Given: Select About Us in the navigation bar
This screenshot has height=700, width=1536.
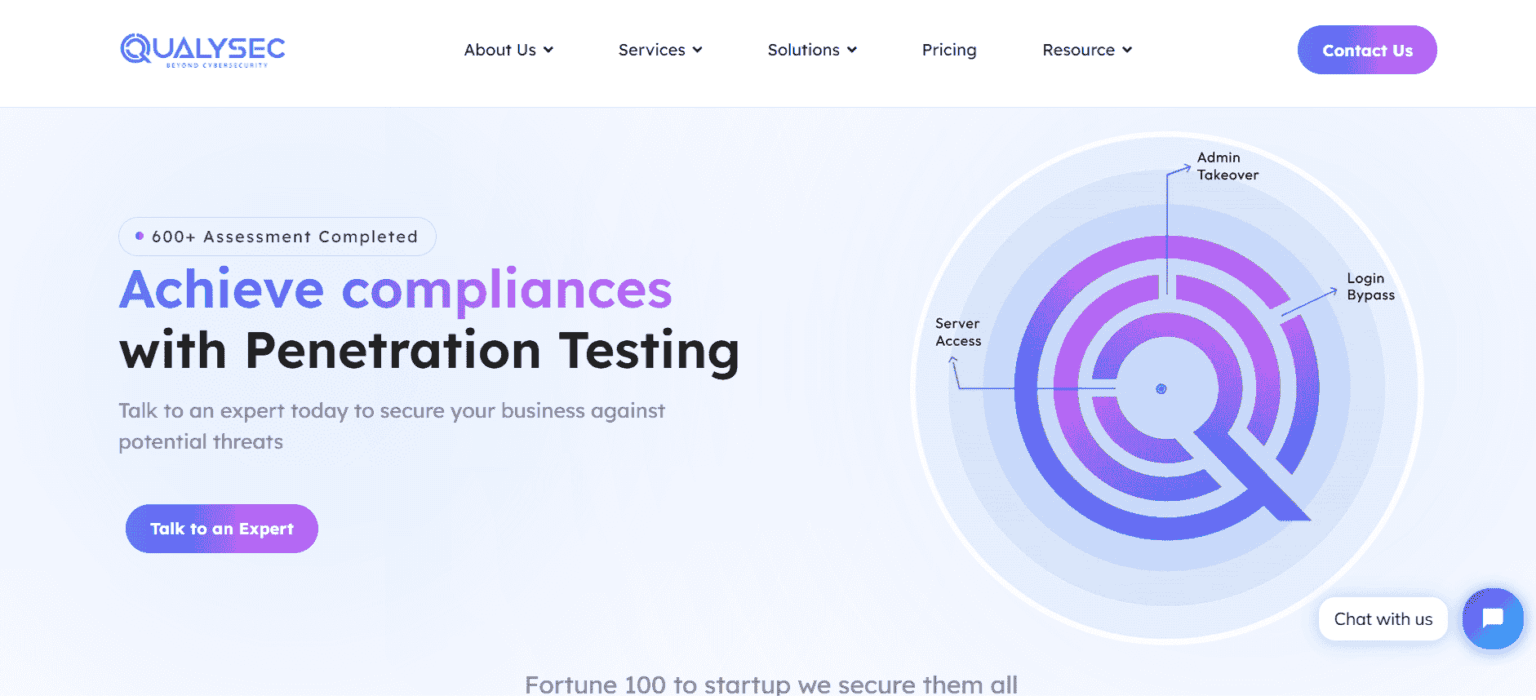Looking at the screenshot, I should [x=500, y=49].
